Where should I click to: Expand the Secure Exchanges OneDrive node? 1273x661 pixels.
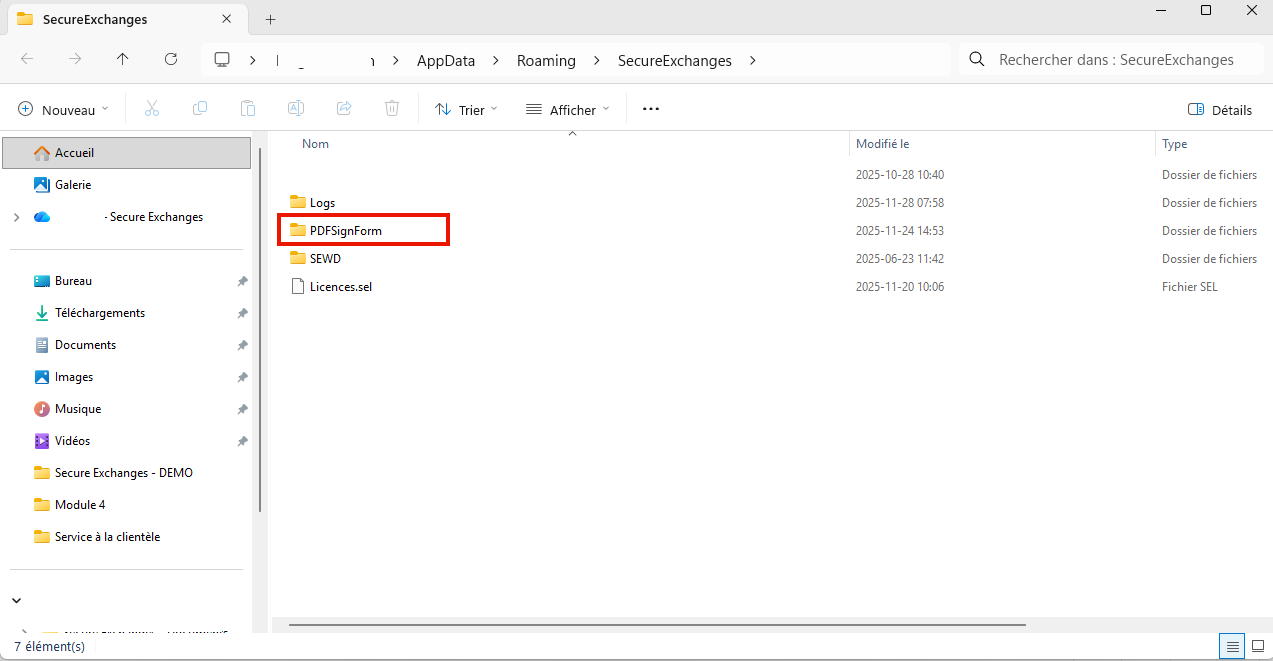tap(16, 217)
